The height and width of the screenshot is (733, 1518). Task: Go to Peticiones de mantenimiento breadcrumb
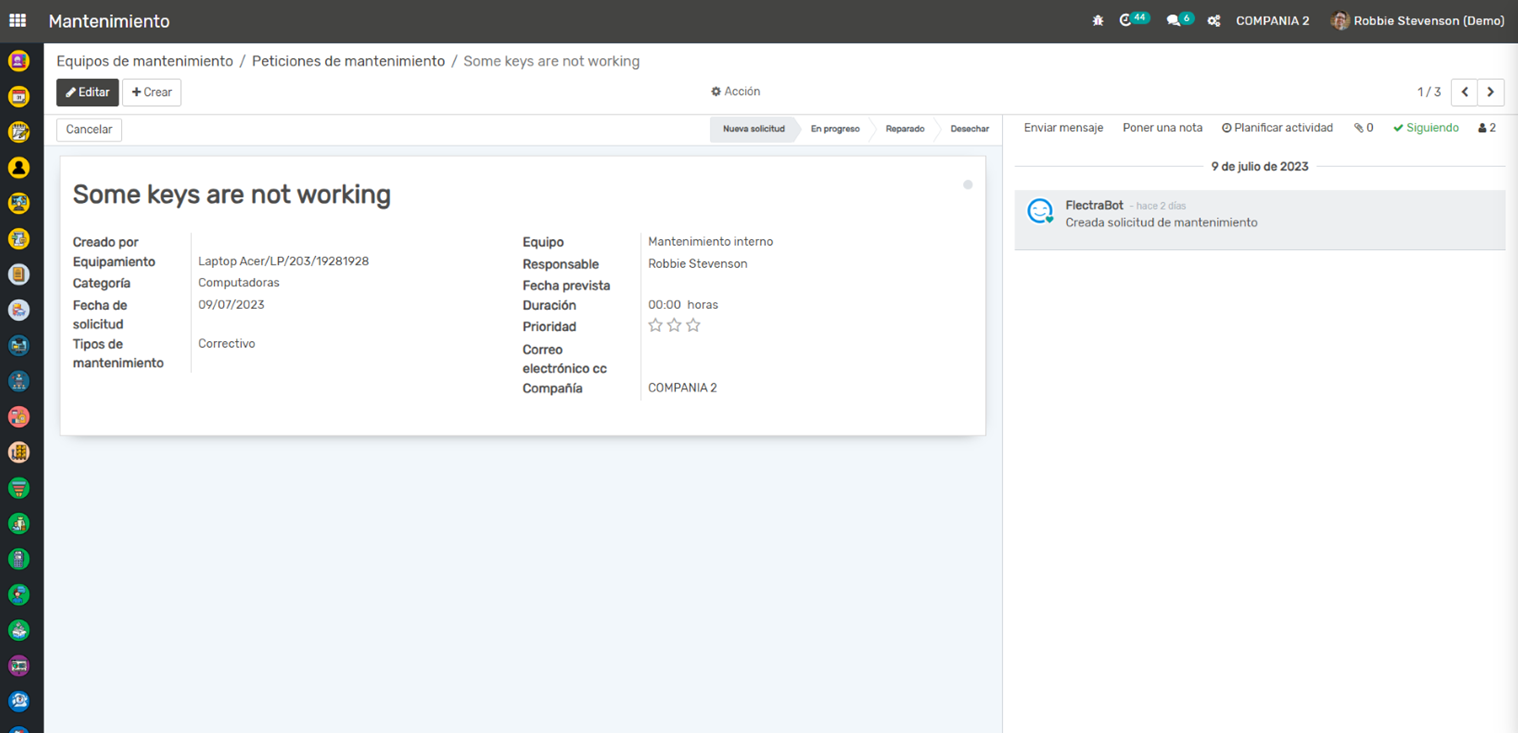pyautogui.click(x=348, y=61)
